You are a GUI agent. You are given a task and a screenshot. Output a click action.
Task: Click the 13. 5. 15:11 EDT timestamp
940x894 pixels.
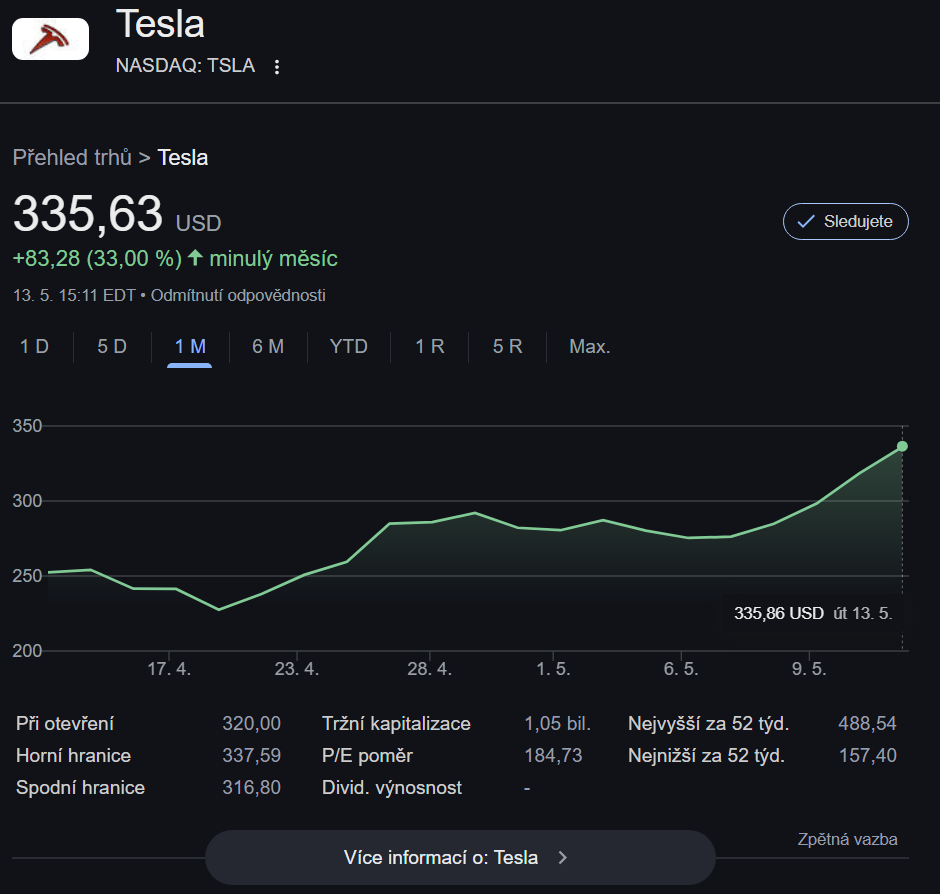tap(74, 296)
